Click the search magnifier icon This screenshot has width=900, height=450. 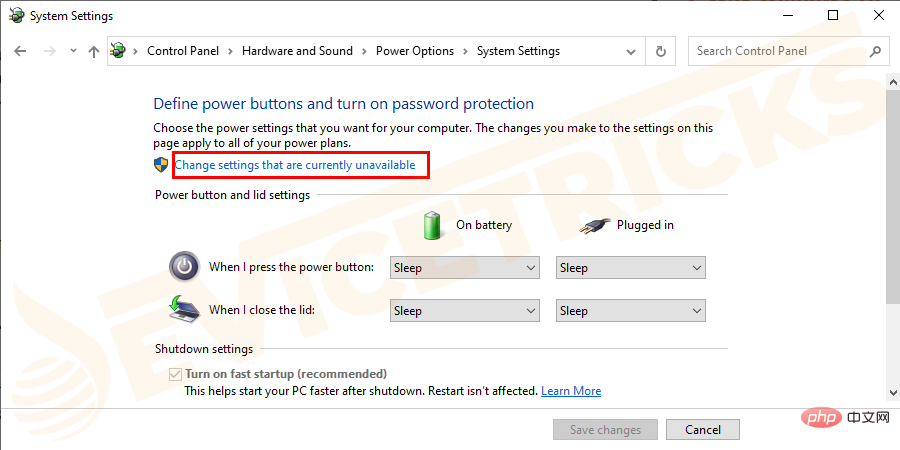(875, 51)
